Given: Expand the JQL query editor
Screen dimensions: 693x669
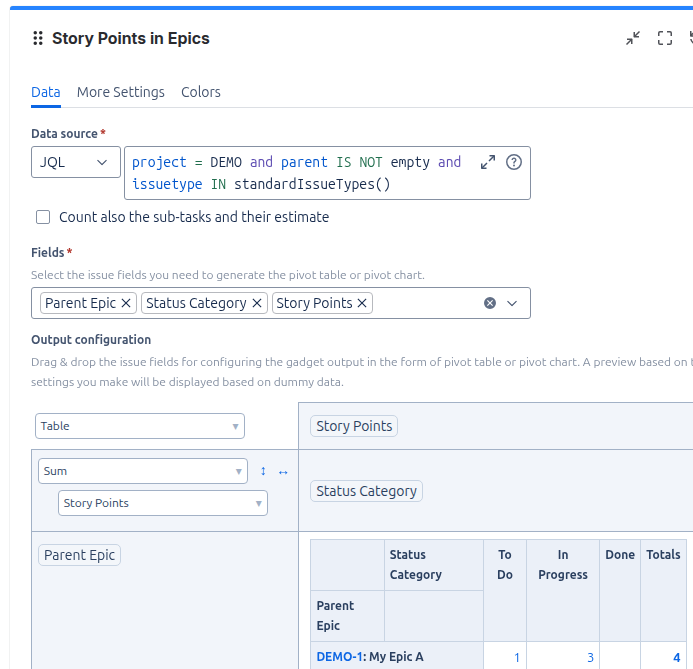Looking at the screenshot, I should pyautogui.click(x=488, y=162).
